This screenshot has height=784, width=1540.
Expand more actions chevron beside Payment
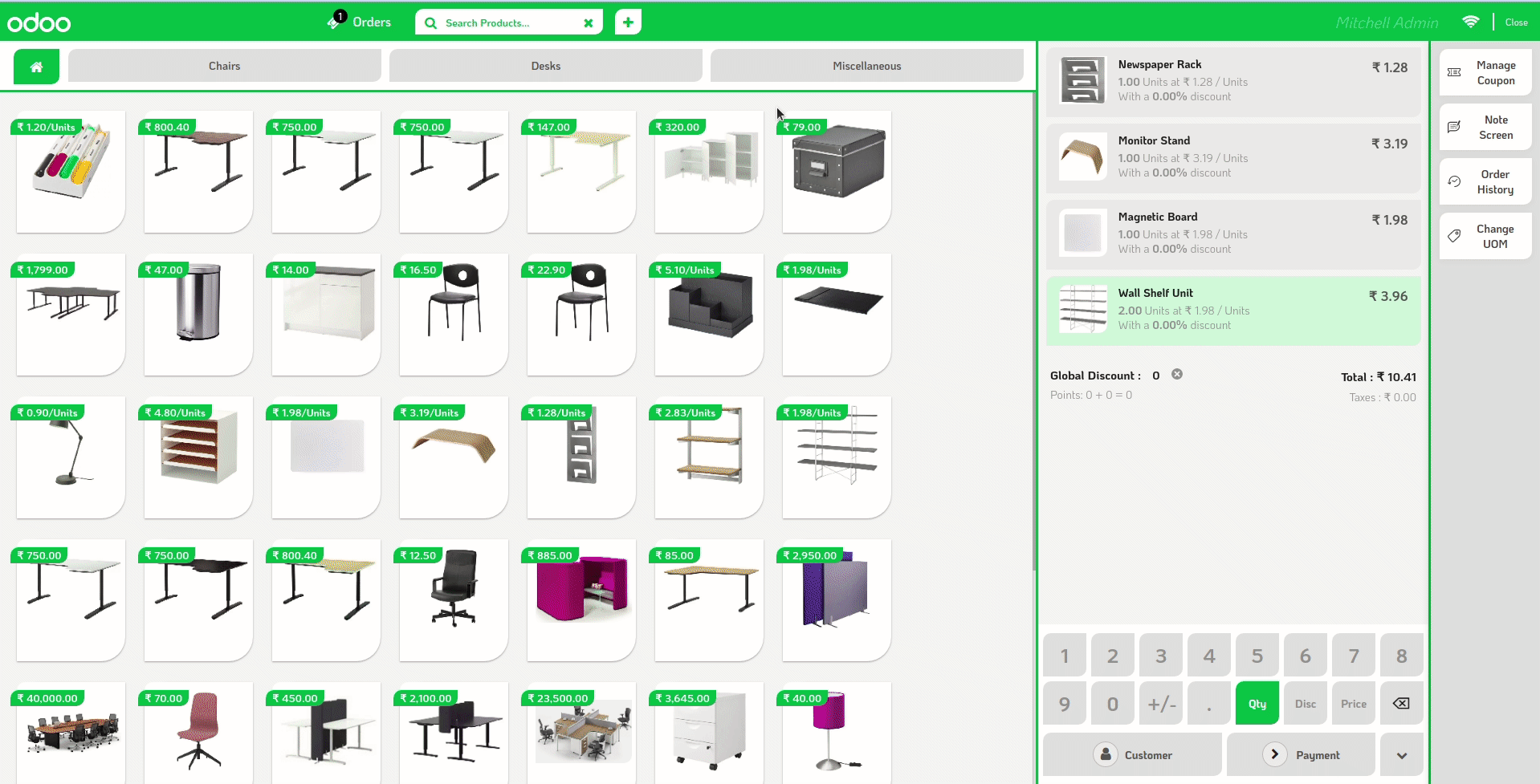click(1402, 755)
